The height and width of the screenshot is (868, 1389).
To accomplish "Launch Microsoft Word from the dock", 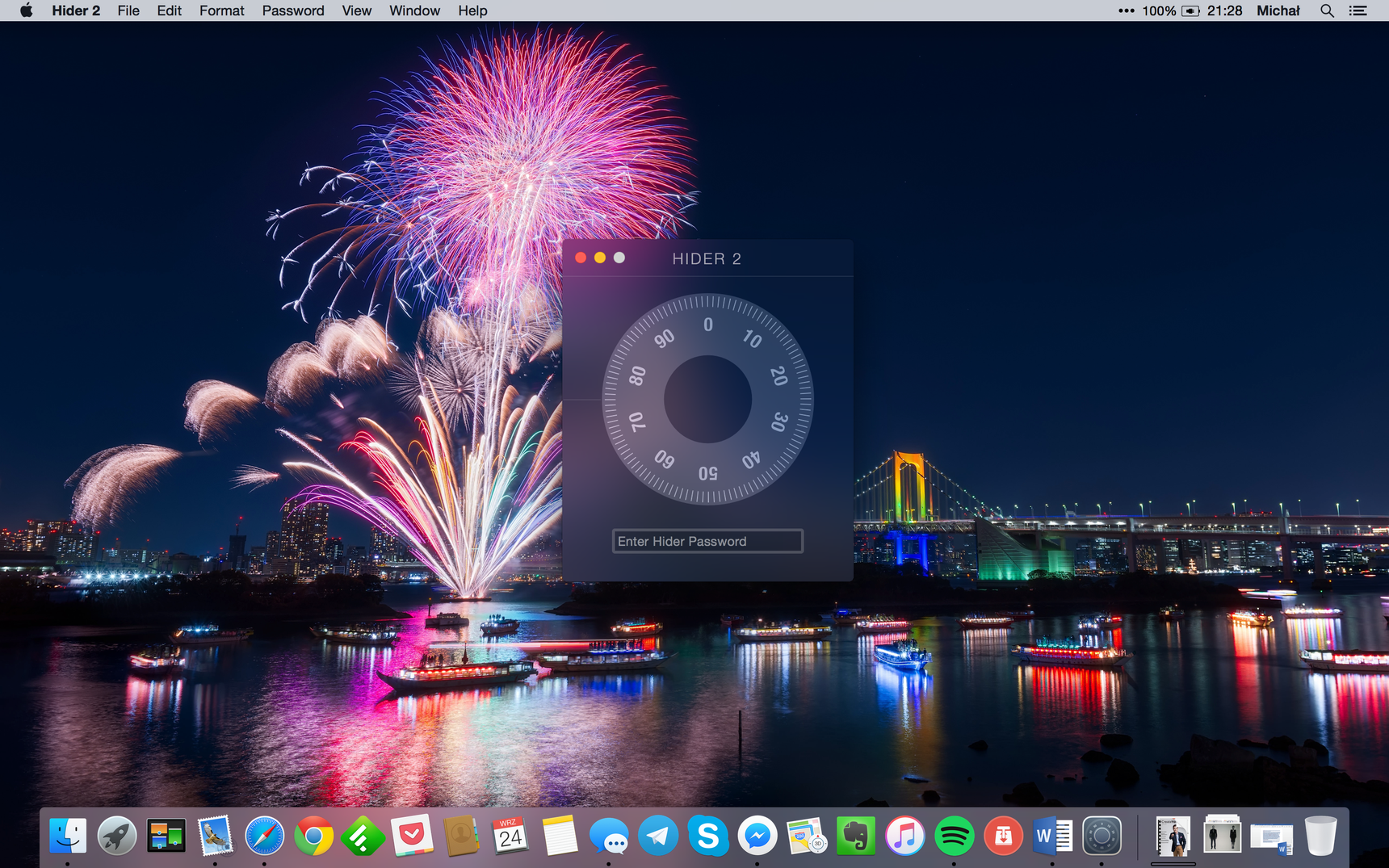I will [1052, 837].
